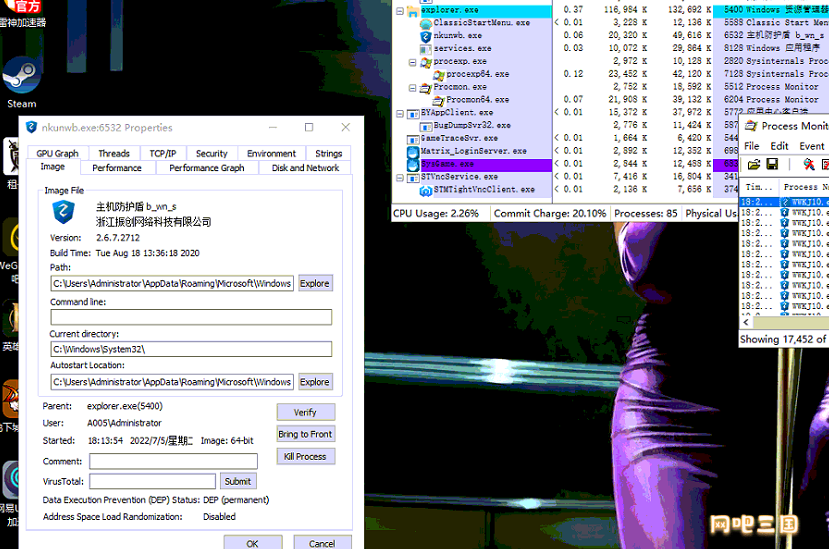
Task: Click the icon beside Procmon64.exe
Action: pos(438,100)
